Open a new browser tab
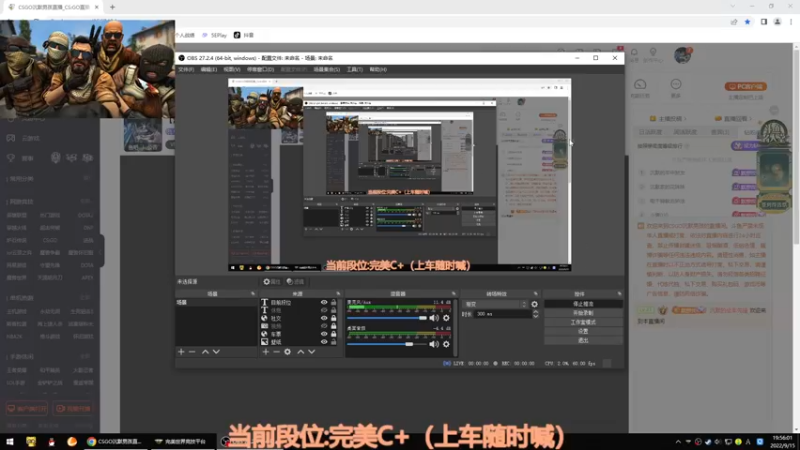The height and width of the screenshot is (450, 800). (x=112, y=7)
